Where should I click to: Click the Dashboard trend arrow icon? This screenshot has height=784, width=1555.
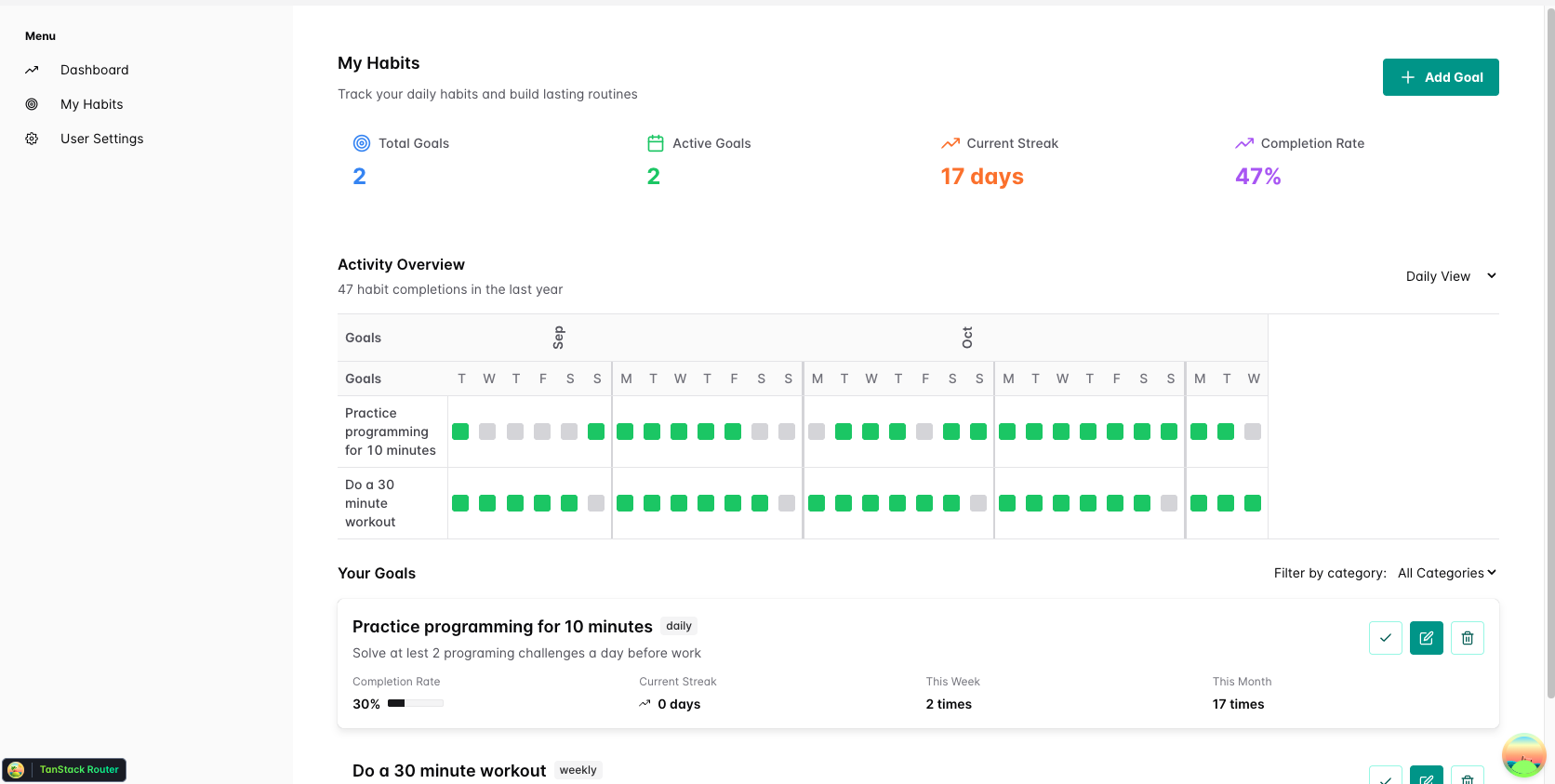[x=32, y=70]
